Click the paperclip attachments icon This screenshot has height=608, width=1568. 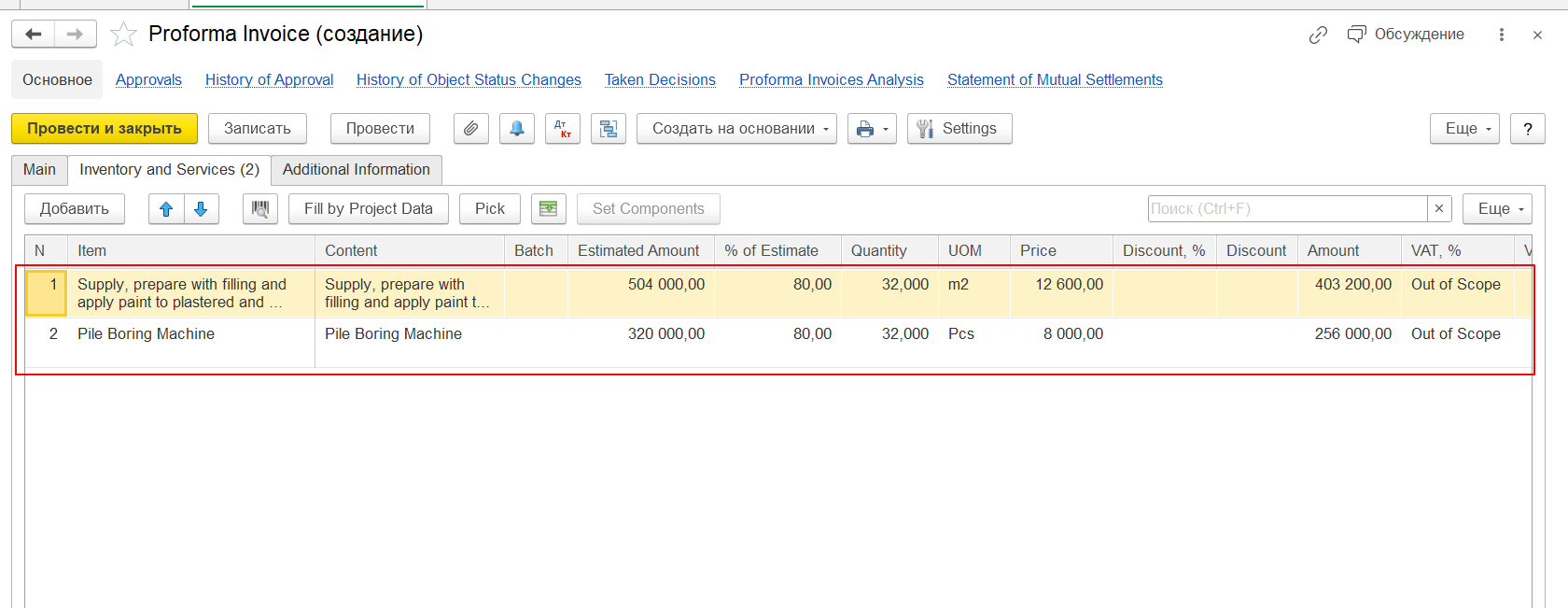point(471,129)
